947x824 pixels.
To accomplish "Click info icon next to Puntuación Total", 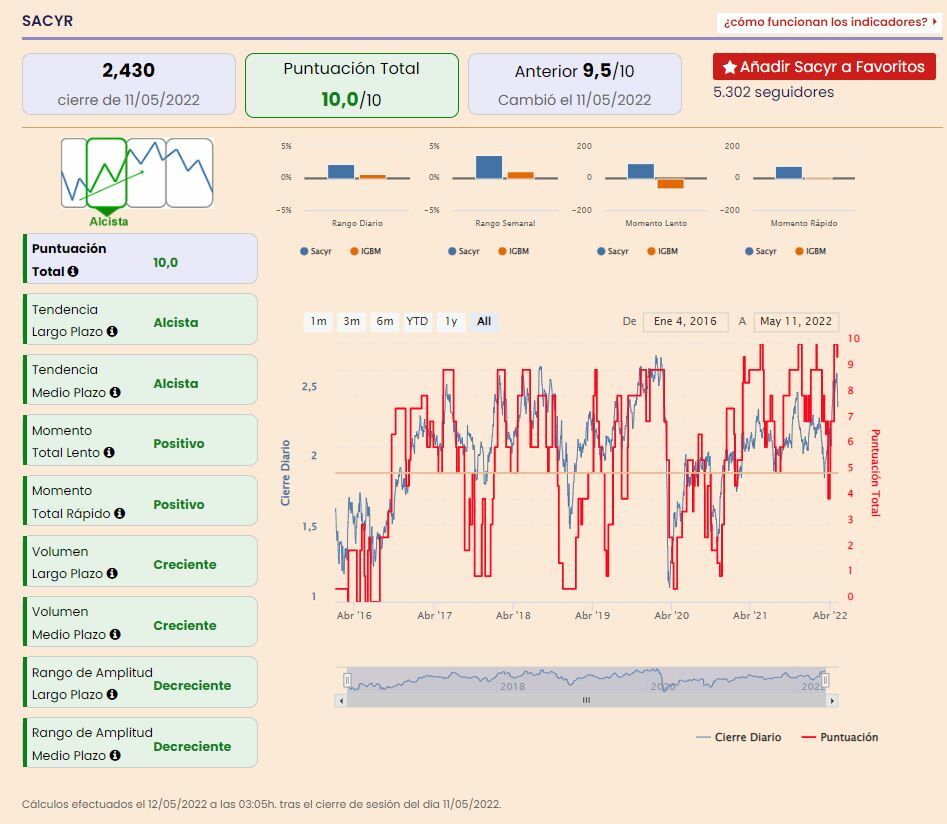I will pos(73,271).
